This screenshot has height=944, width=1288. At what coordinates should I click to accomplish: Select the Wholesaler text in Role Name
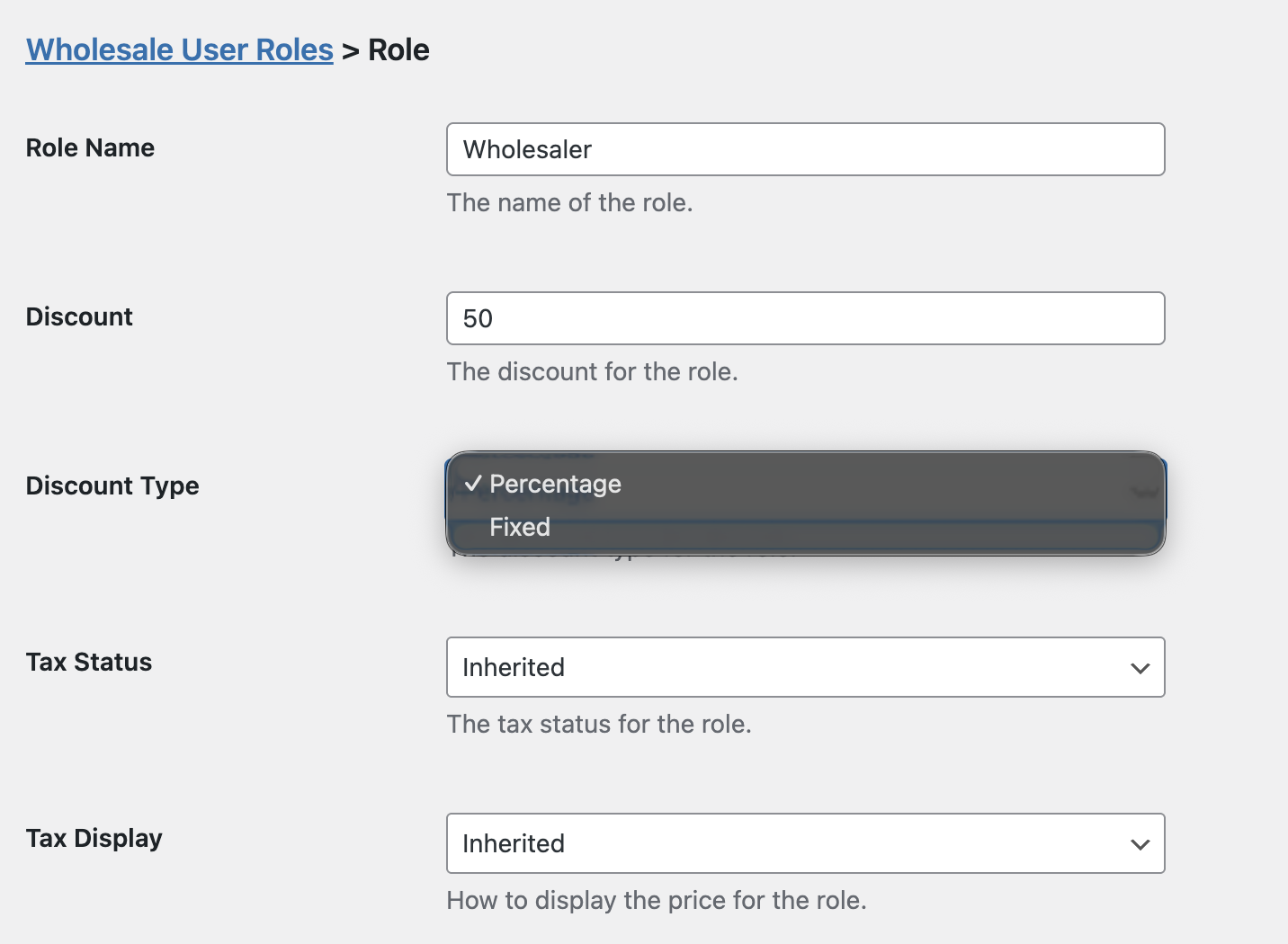click(x=526, y=149)
